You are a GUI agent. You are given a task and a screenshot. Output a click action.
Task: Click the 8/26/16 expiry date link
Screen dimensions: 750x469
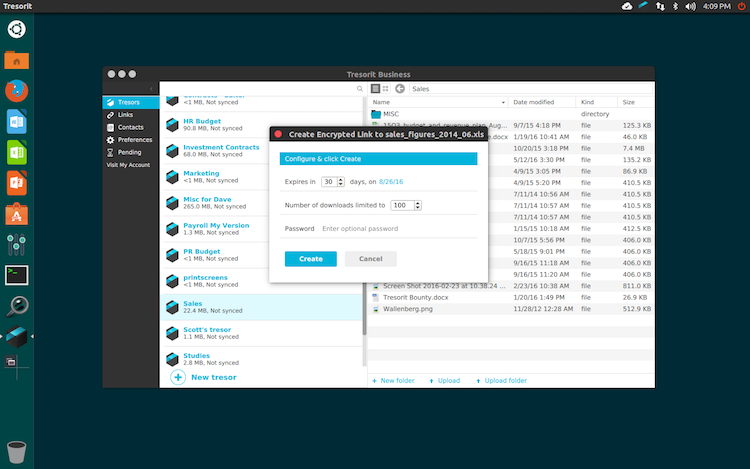[x=393, y=182]
